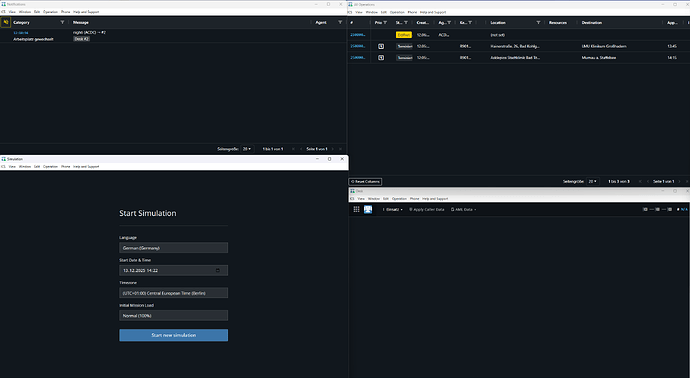The image size is (690, 378).
Task: Click Apply Caller Data in Desk
Action: point(427,210)
